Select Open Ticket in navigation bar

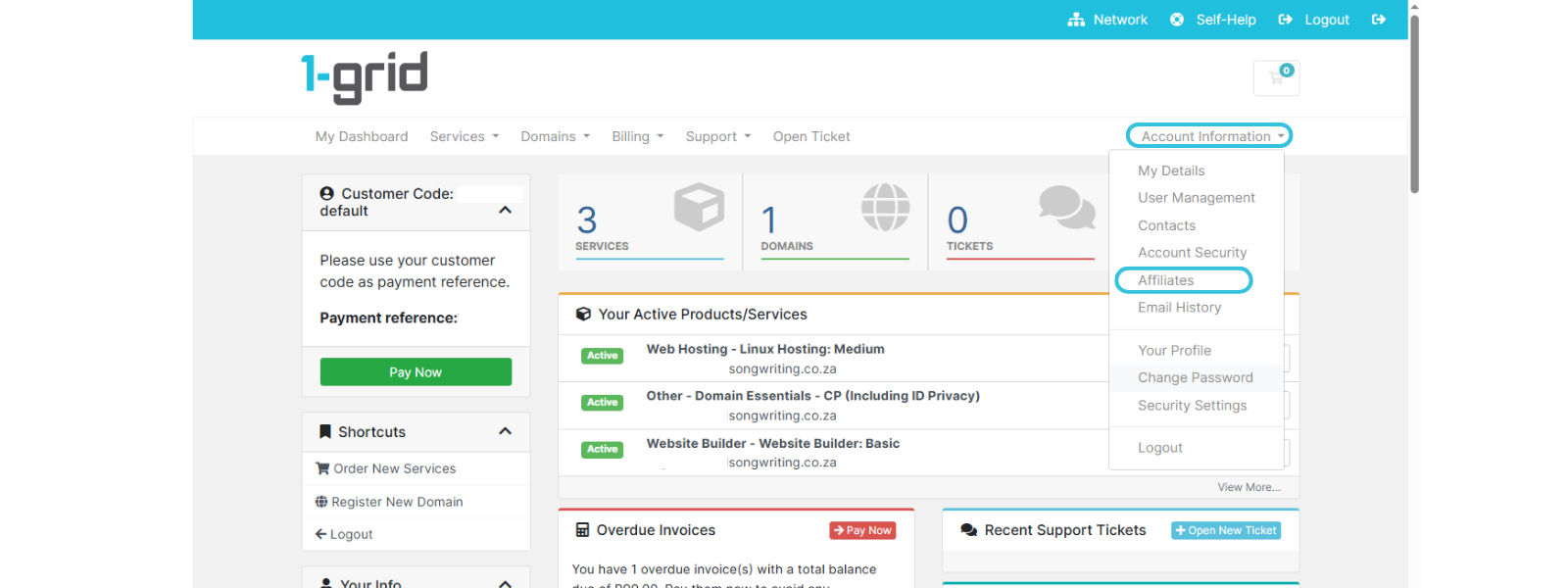coord(811,137)
